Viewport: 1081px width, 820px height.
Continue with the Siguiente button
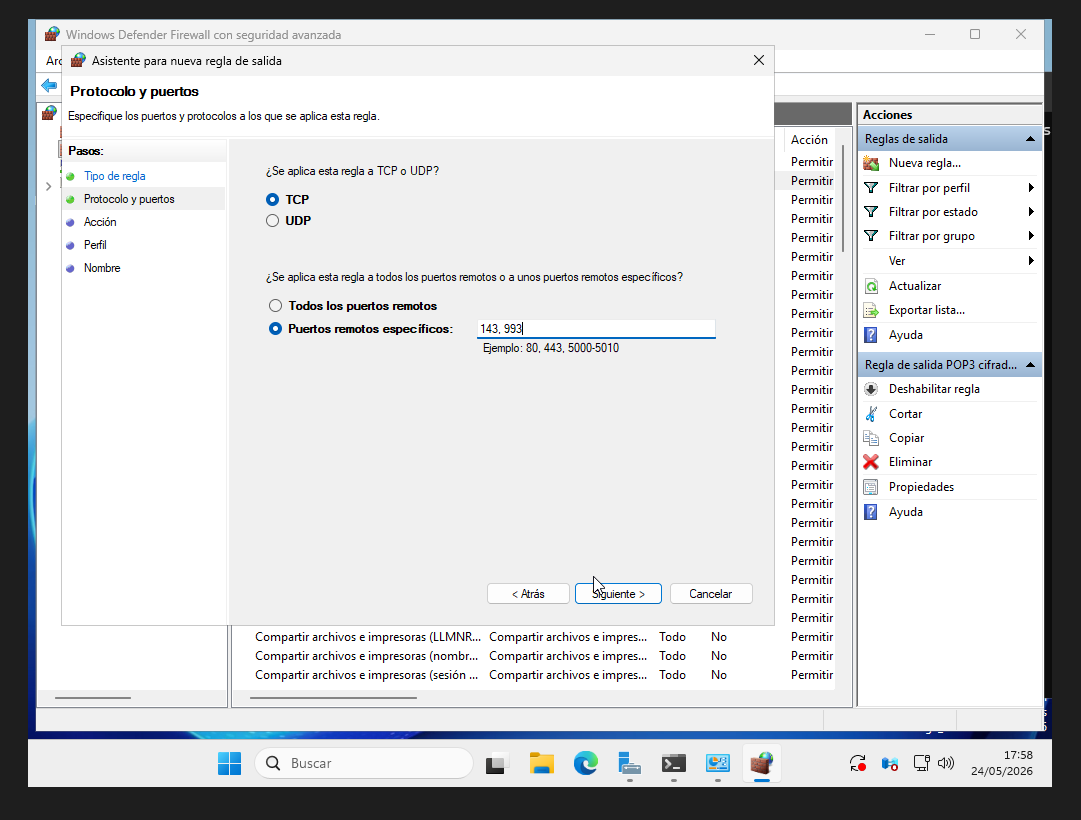click(618, 594)
